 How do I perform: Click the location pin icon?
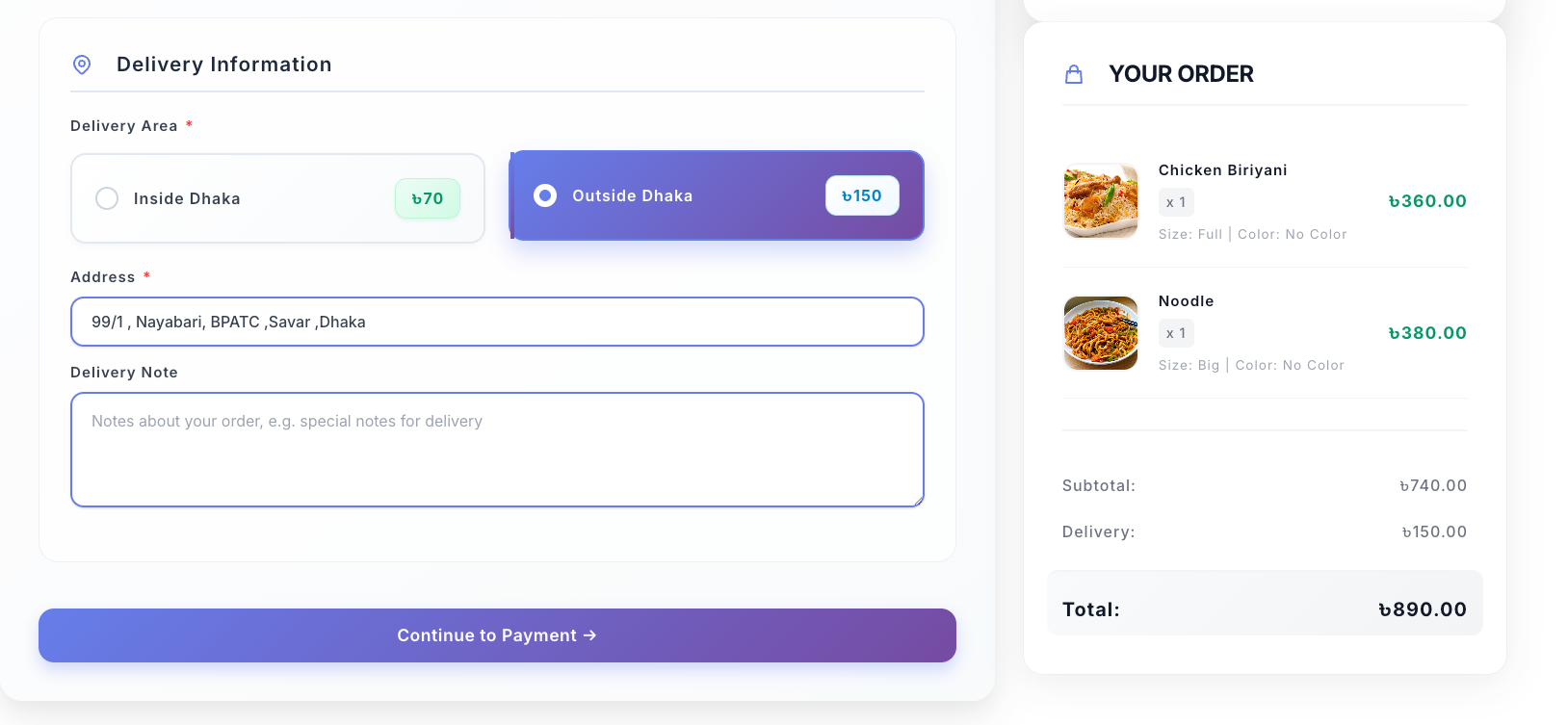click(x=82, y=65)
